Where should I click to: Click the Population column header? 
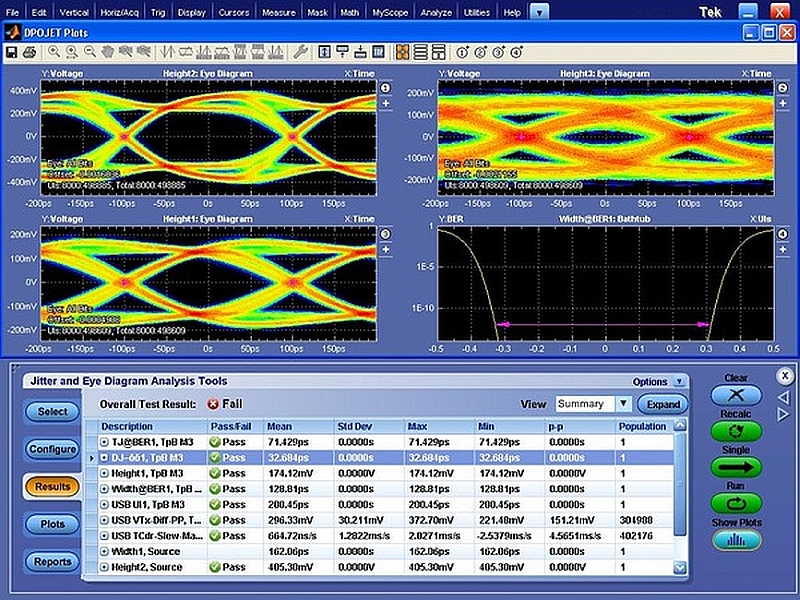pyautogui.click(x=642, y=427)
